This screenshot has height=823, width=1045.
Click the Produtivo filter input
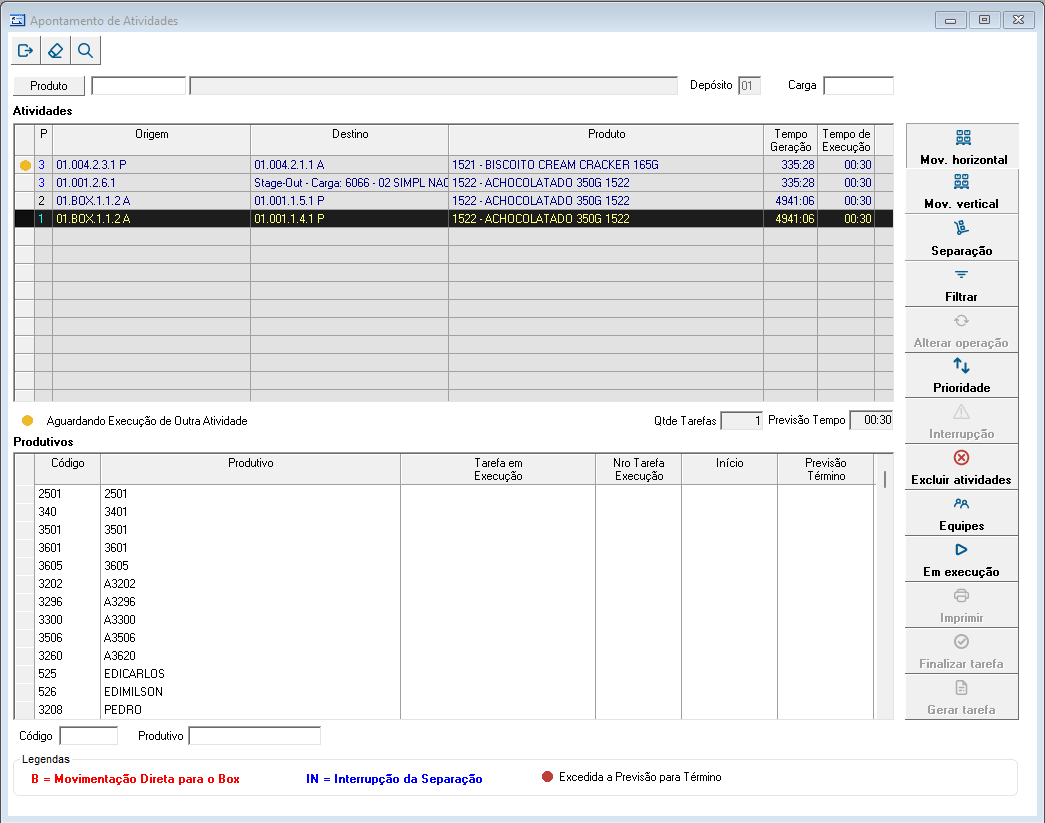tap(255, 736)
